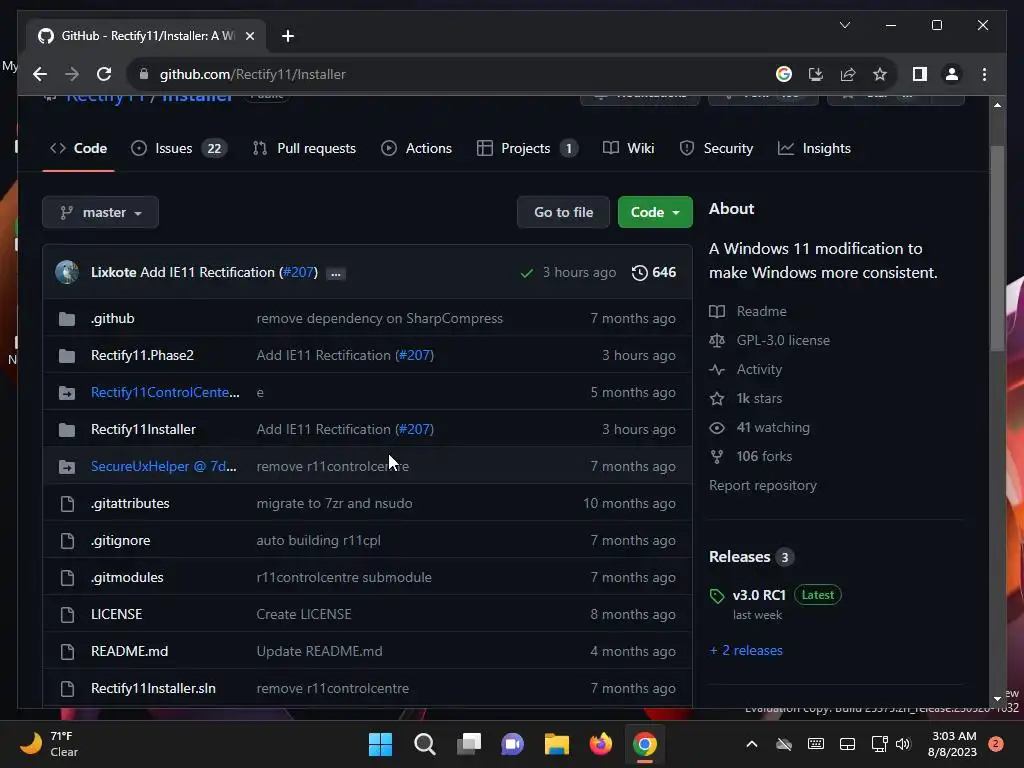The width and height of the screenshot is (1024, 768).
Task: Open the README.md file
Action: click(129, 652)
